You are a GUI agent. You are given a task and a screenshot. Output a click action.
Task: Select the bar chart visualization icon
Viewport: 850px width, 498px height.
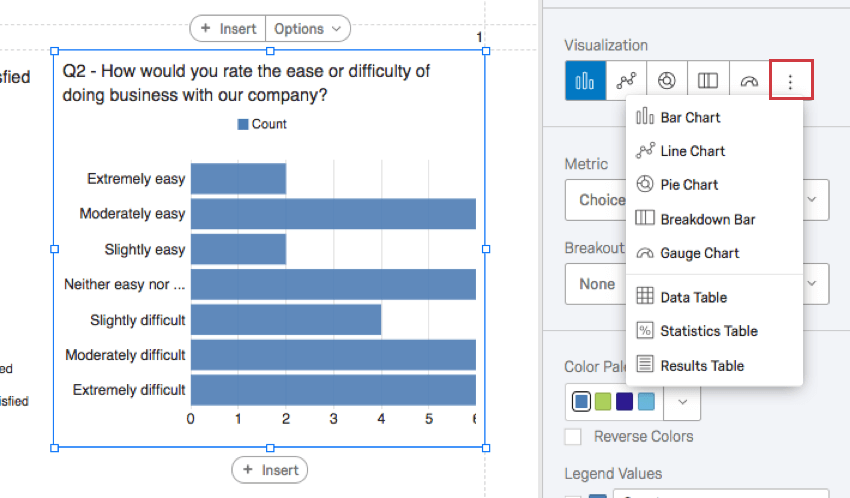coord(585,81)
